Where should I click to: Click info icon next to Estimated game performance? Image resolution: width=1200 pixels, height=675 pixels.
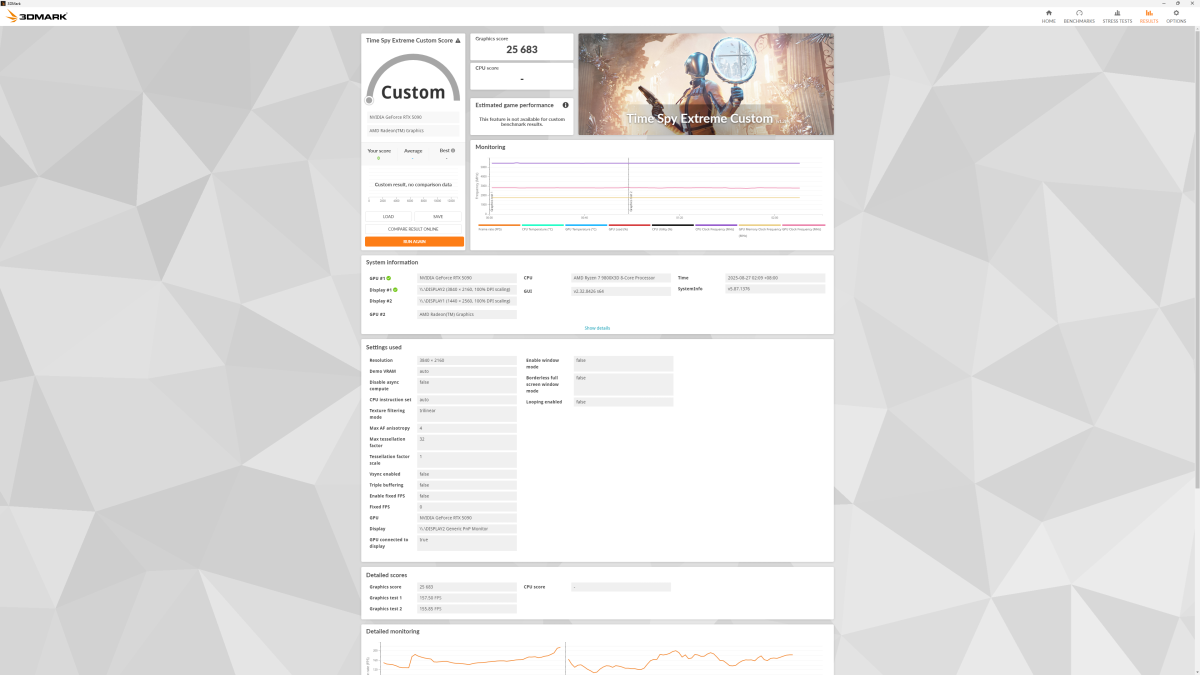pyautogui.click(x=565, y=105)
